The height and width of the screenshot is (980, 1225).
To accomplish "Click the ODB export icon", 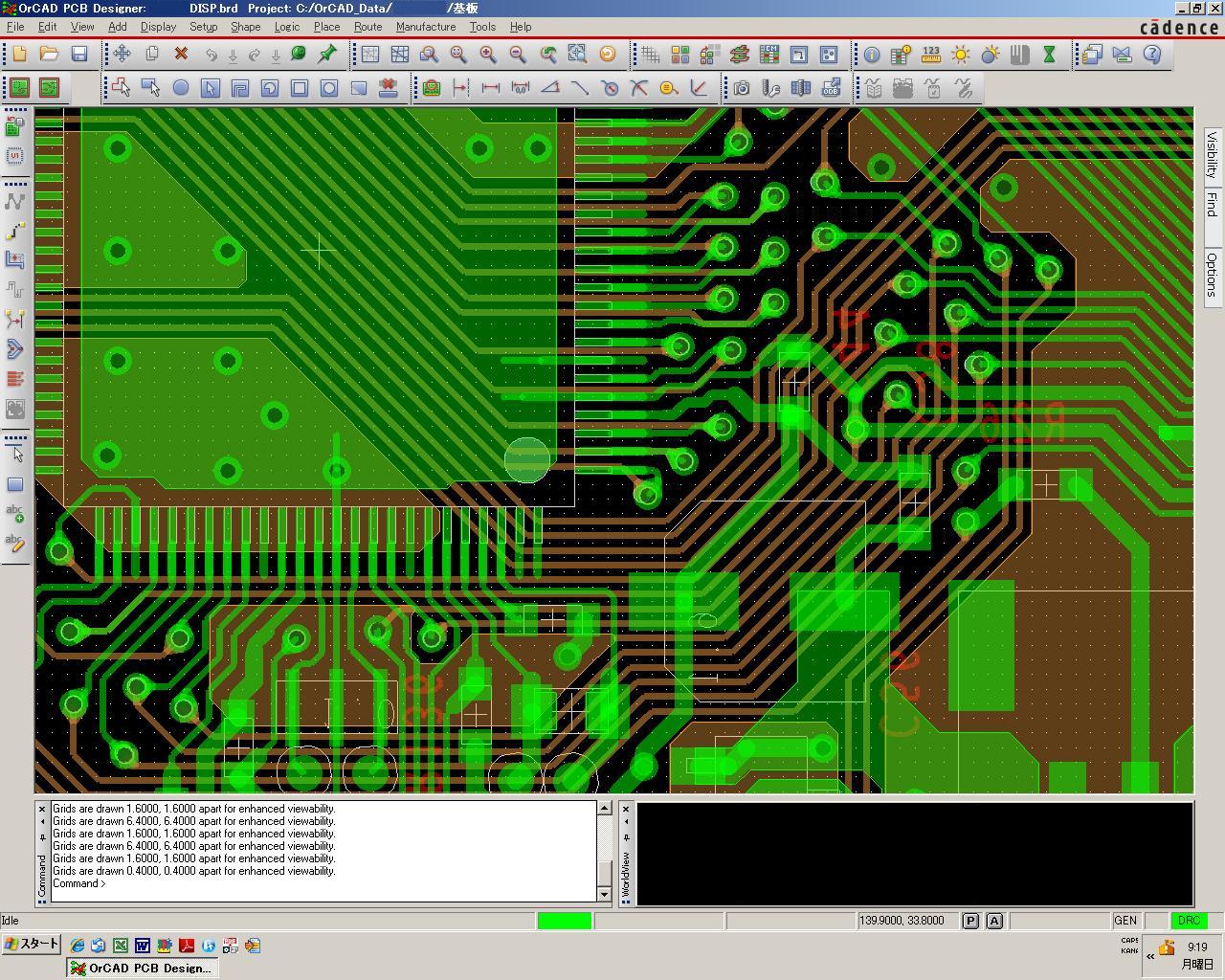I will click(831, 88).
